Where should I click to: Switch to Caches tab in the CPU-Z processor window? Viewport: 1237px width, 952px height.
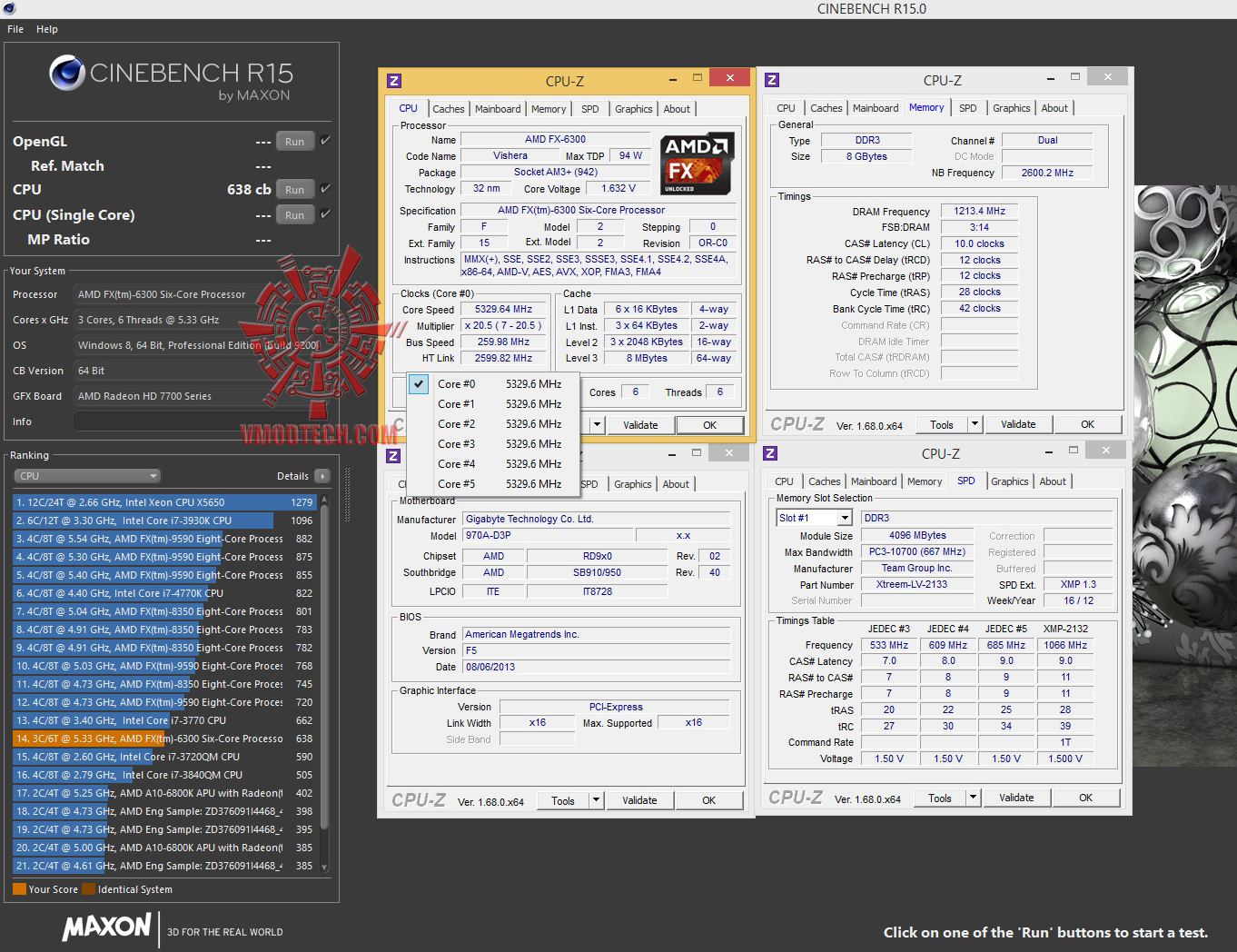point(449,109)
